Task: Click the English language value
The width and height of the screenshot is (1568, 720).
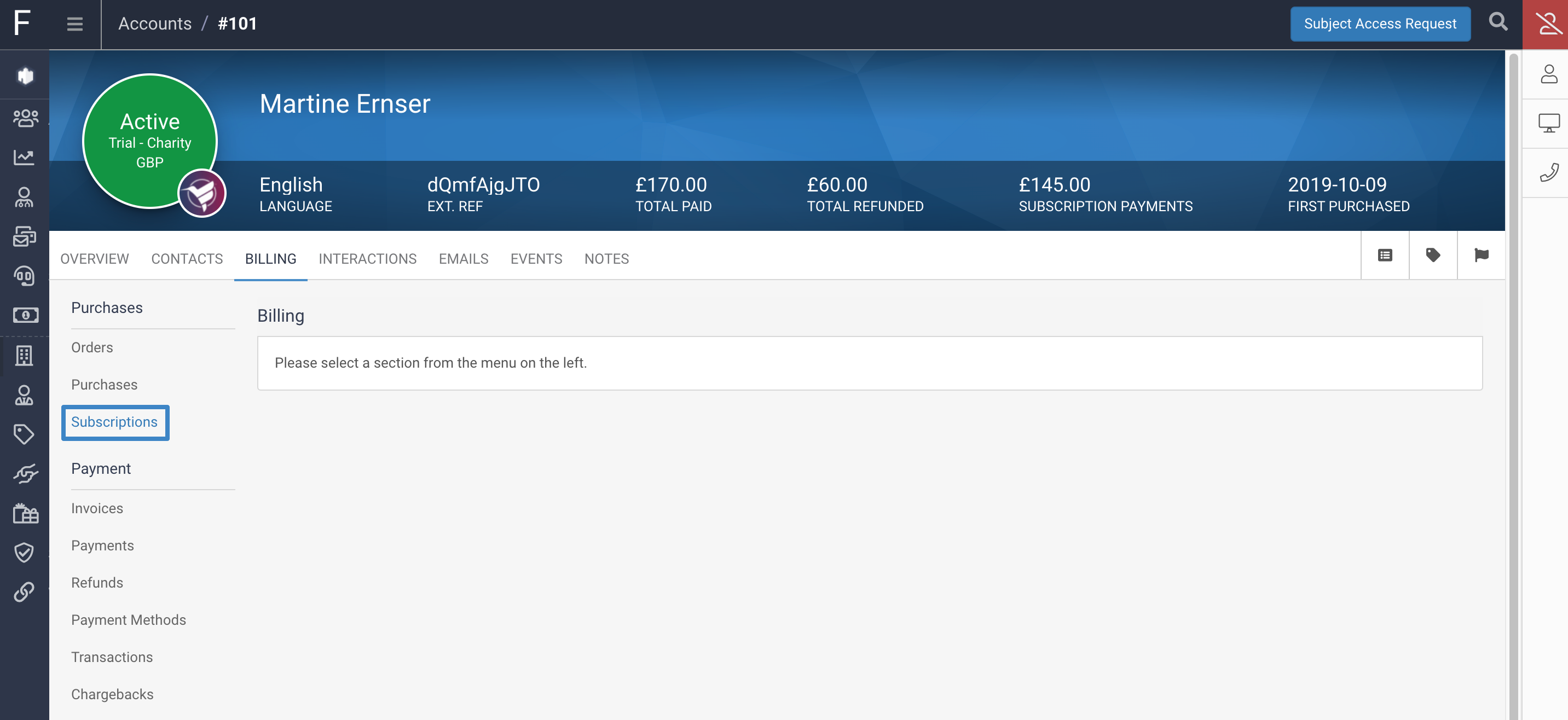Action: [291, 184]
